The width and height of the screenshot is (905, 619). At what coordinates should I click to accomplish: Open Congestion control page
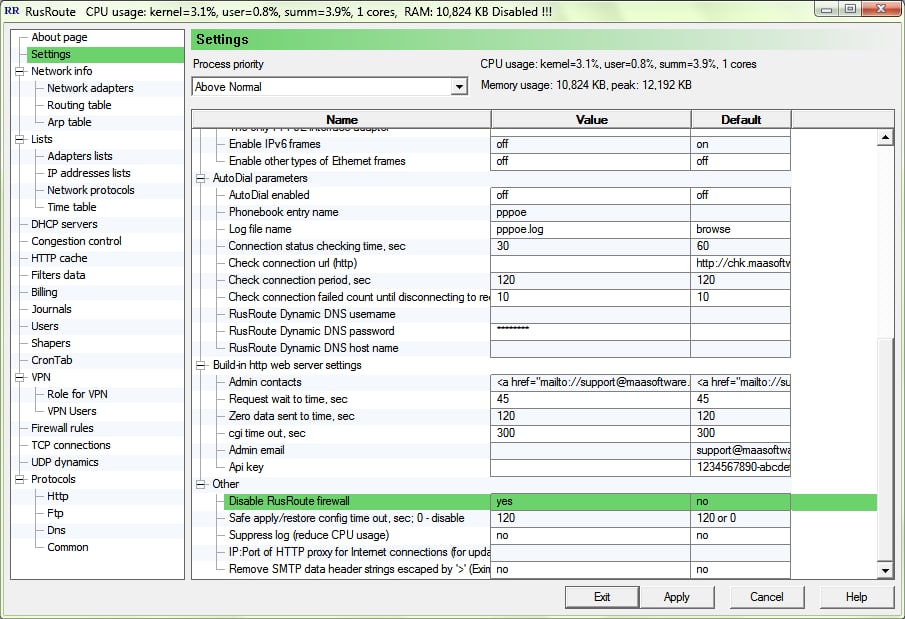coord(76,241)
